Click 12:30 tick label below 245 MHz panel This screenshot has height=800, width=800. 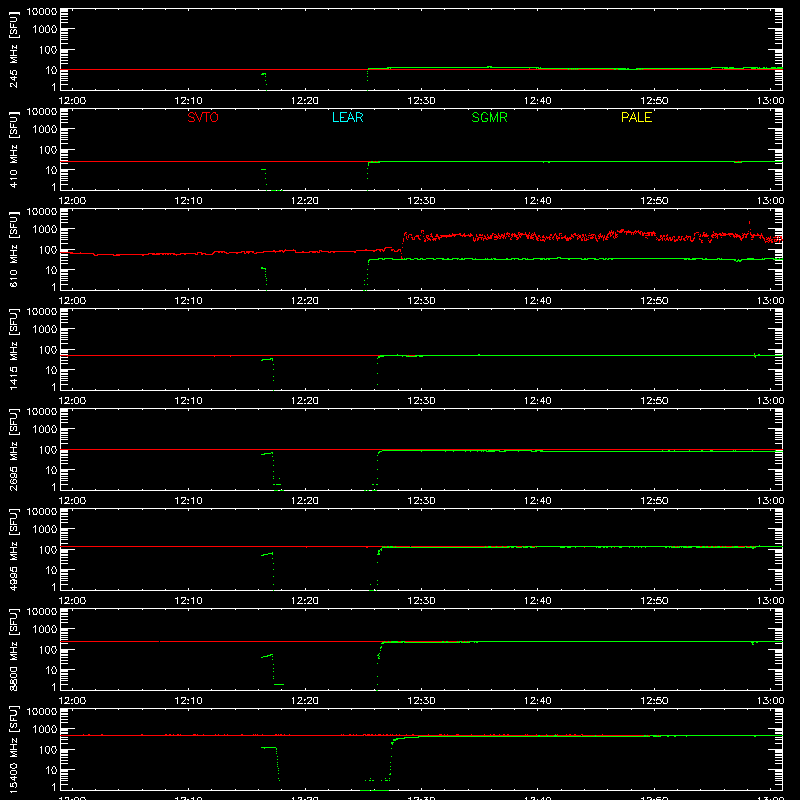point(421,101)
